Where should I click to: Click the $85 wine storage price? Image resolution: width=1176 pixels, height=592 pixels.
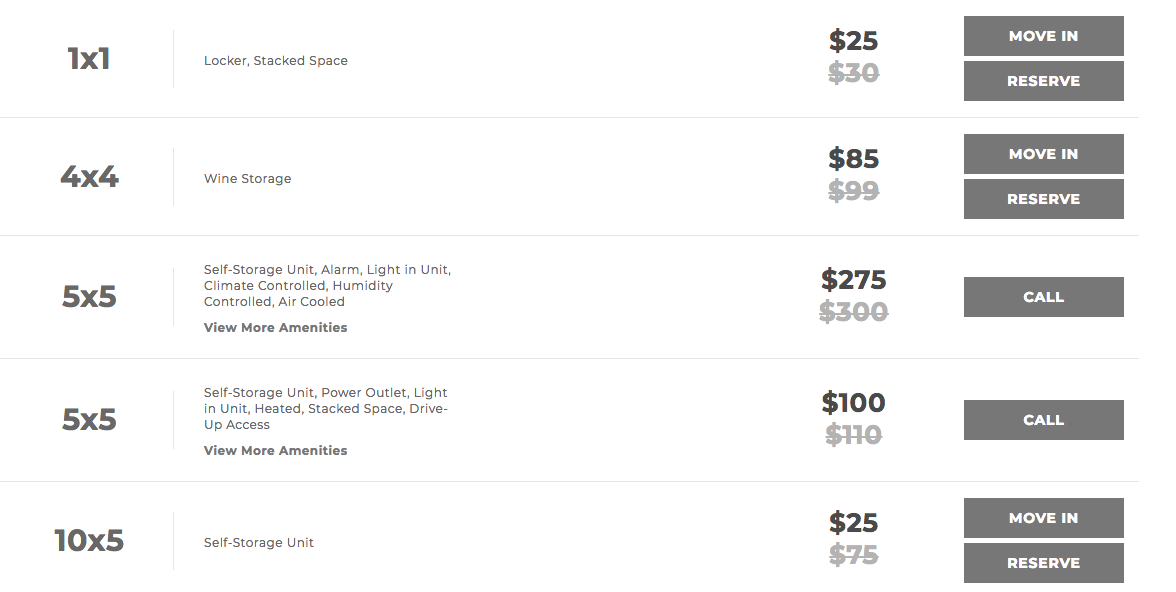point(853,159)
